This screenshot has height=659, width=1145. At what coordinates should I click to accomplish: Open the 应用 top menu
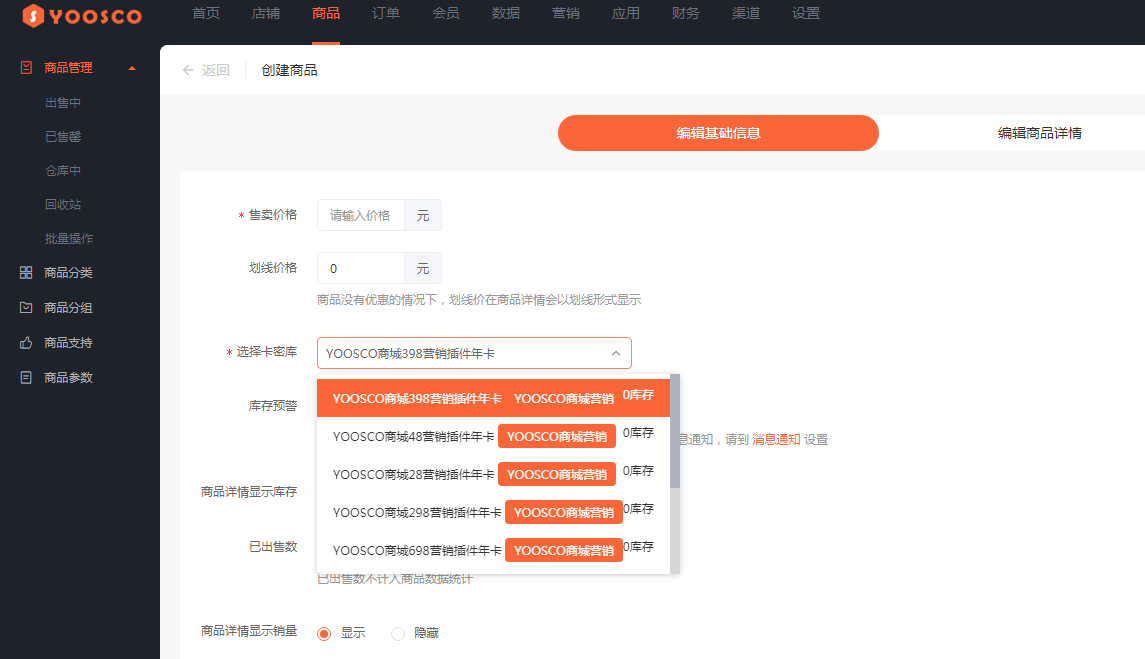[x=626, y=13]
